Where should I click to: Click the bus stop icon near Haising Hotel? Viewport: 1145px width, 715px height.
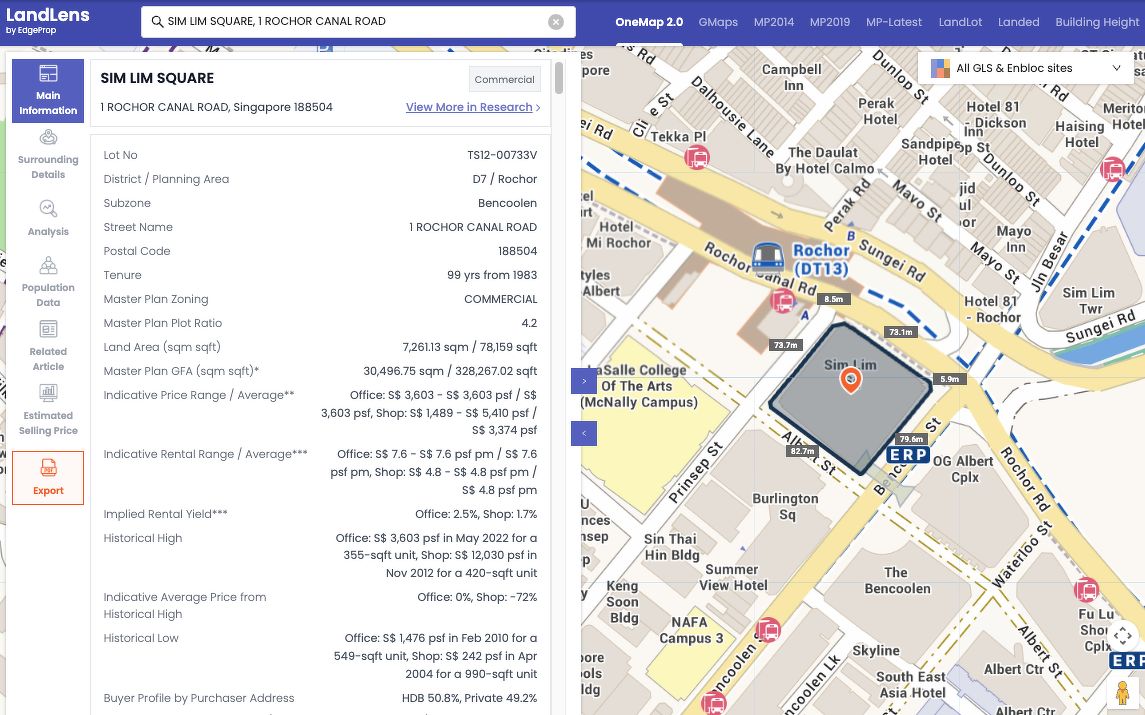point(1112,169)
